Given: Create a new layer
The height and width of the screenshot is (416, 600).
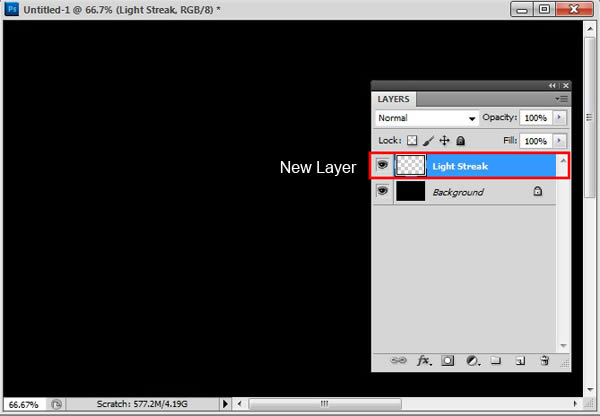Looking at the screenshot, I should [x=520, y=361].
